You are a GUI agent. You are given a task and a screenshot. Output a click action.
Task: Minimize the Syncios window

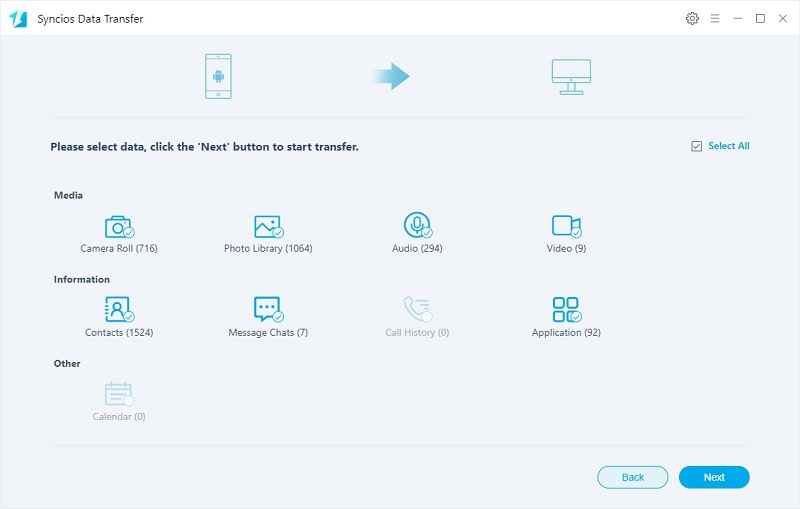pyautogui.click(x=737, y=18)
